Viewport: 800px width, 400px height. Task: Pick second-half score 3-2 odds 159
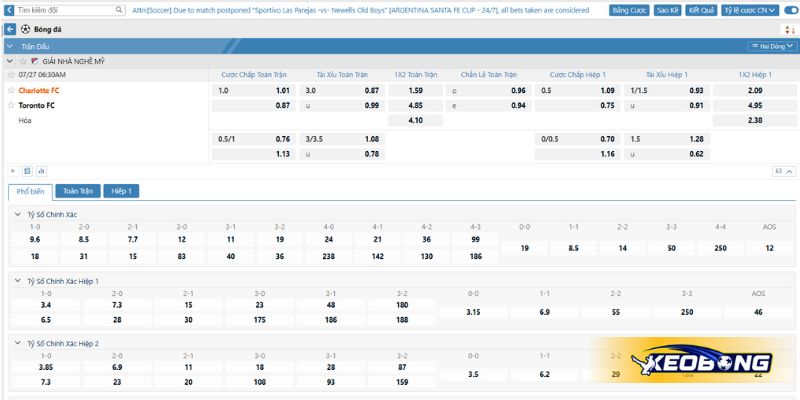click(402, 383)
